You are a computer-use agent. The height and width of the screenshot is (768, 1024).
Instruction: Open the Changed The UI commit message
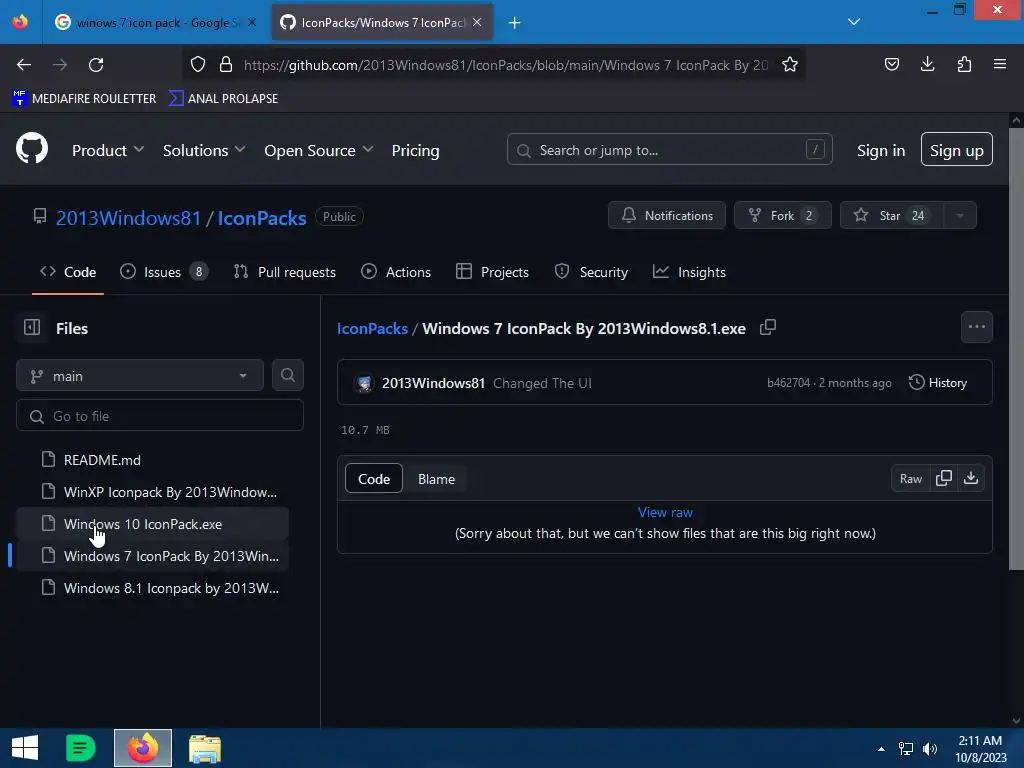pos(542,383)
